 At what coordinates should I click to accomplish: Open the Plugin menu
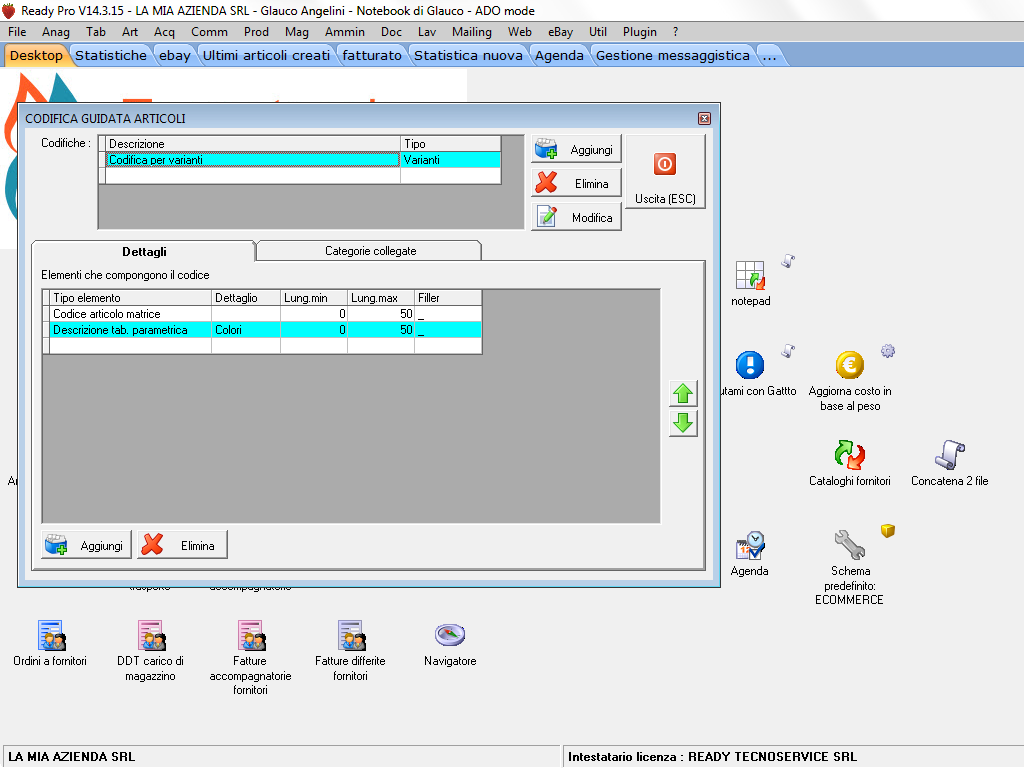click(639, 32)
